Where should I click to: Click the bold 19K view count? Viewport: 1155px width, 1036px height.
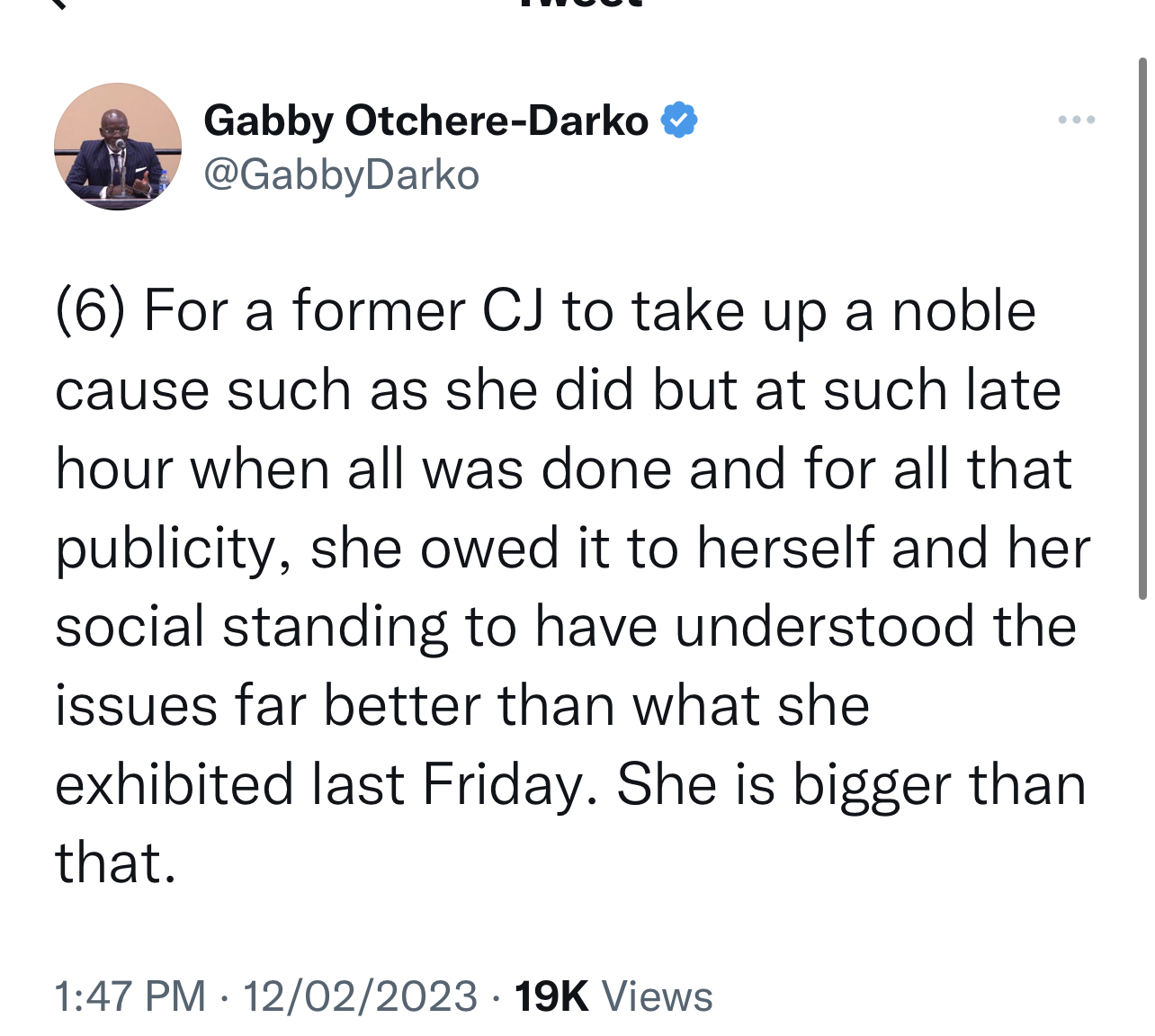tap(551, 996)
